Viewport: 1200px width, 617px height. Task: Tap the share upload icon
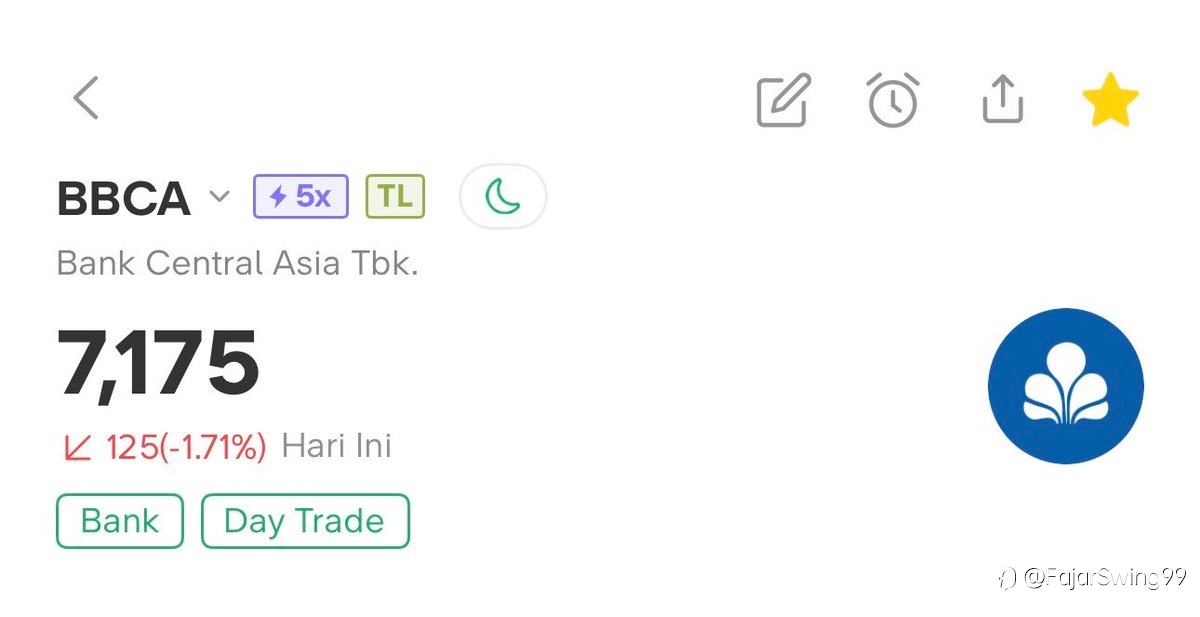[x=1002, y=100]
